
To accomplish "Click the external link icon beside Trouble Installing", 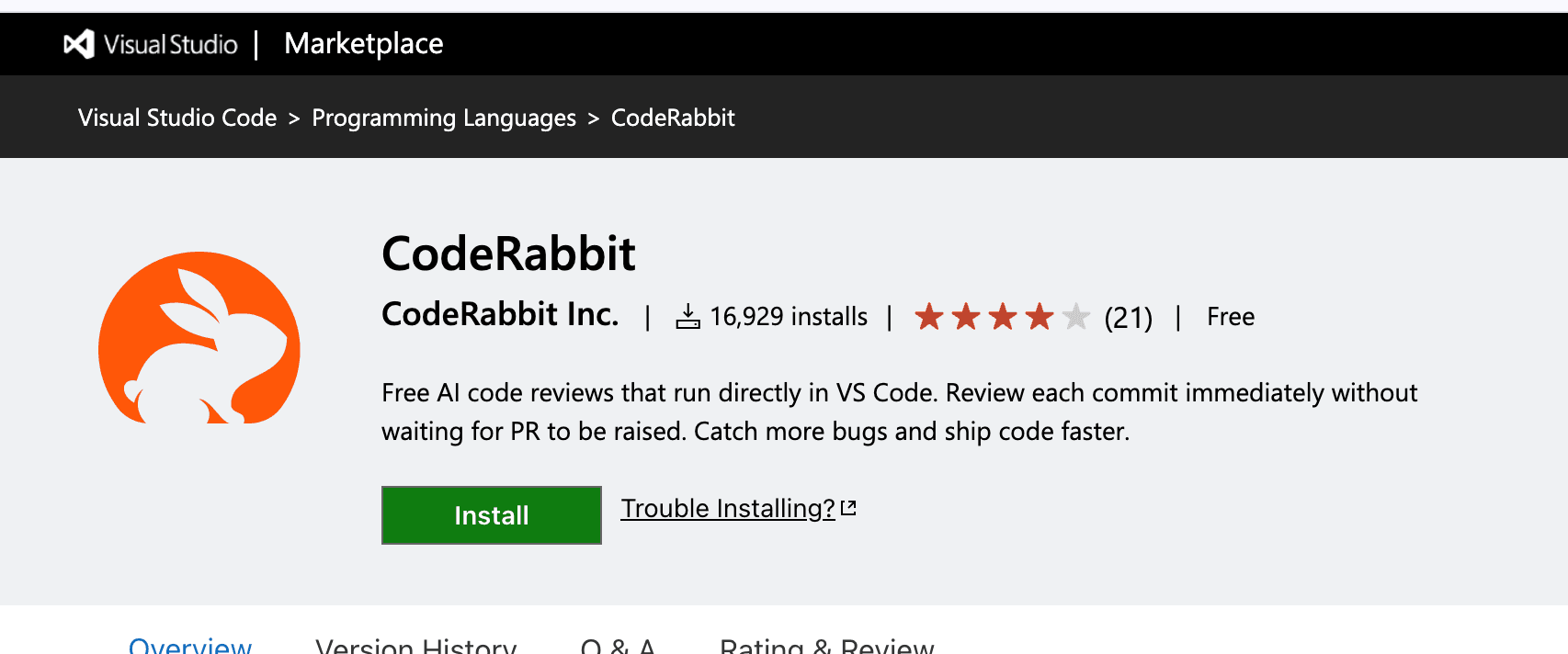I will coord(848,508).
